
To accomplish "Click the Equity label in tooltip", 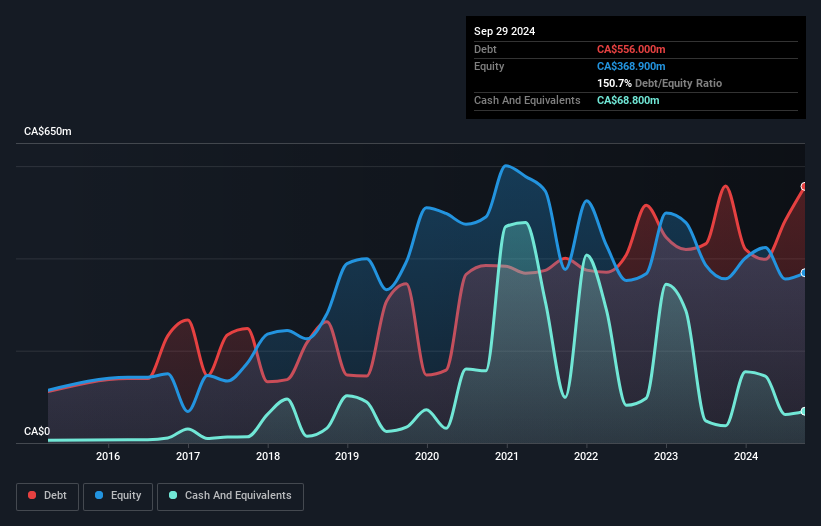I will 489,66.
